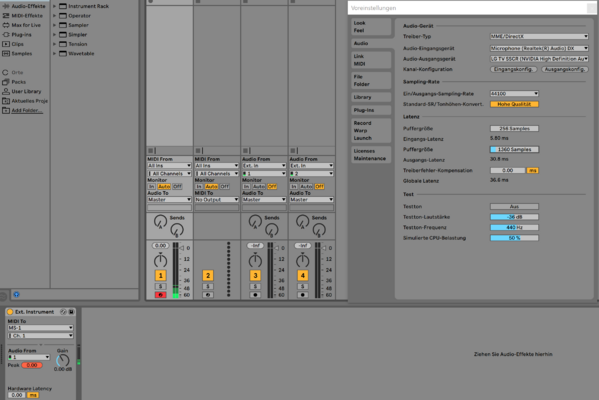The height and width of the screenshot is (400, 599).
Task: Stop clips on track 3
Action: click(x=245, y=151)
